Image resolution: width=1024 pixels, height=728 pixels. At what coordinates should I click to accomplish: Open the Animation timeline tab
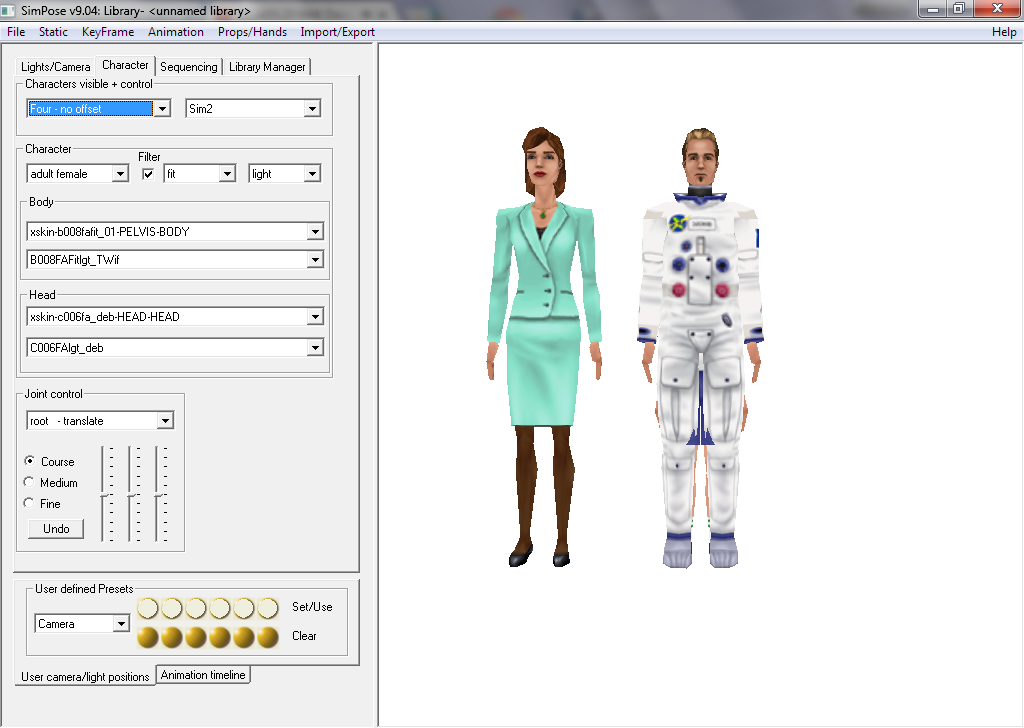(203, 675)
